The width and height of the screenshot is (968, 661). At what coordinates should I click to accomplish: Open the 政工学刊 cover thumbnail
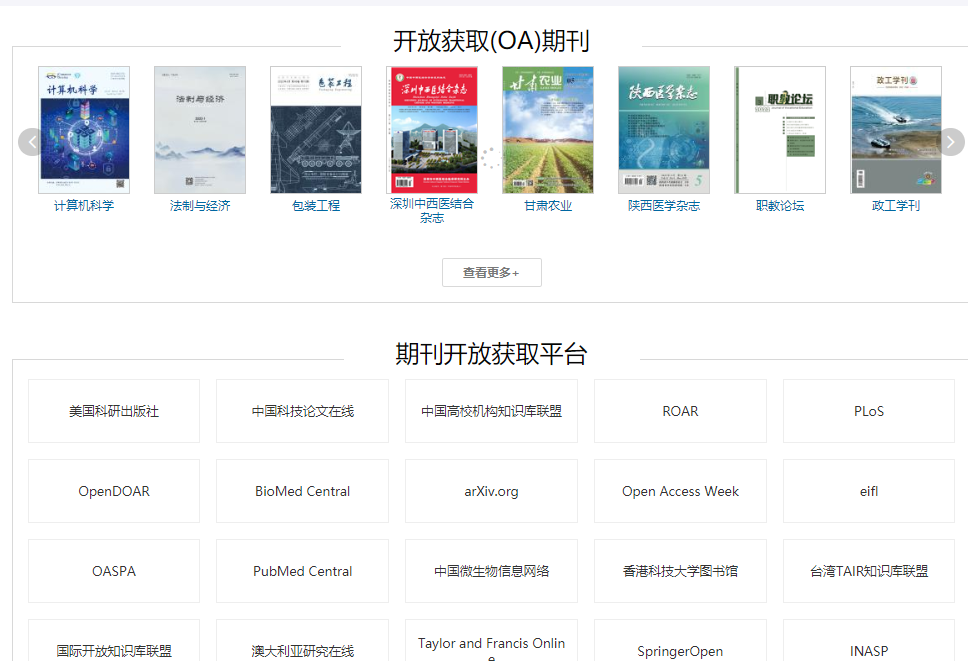896,130
